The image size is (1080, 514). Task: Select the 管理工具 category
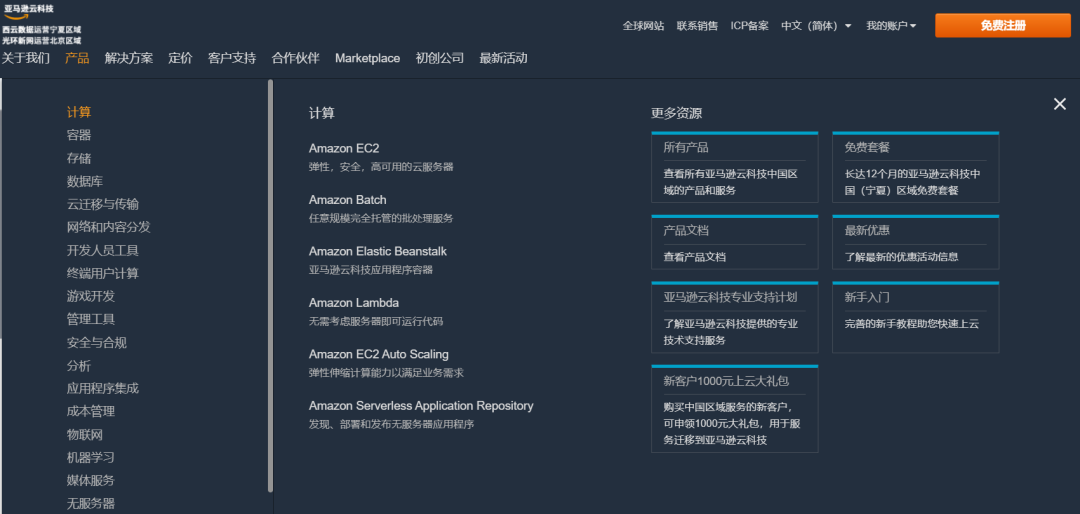91,320
